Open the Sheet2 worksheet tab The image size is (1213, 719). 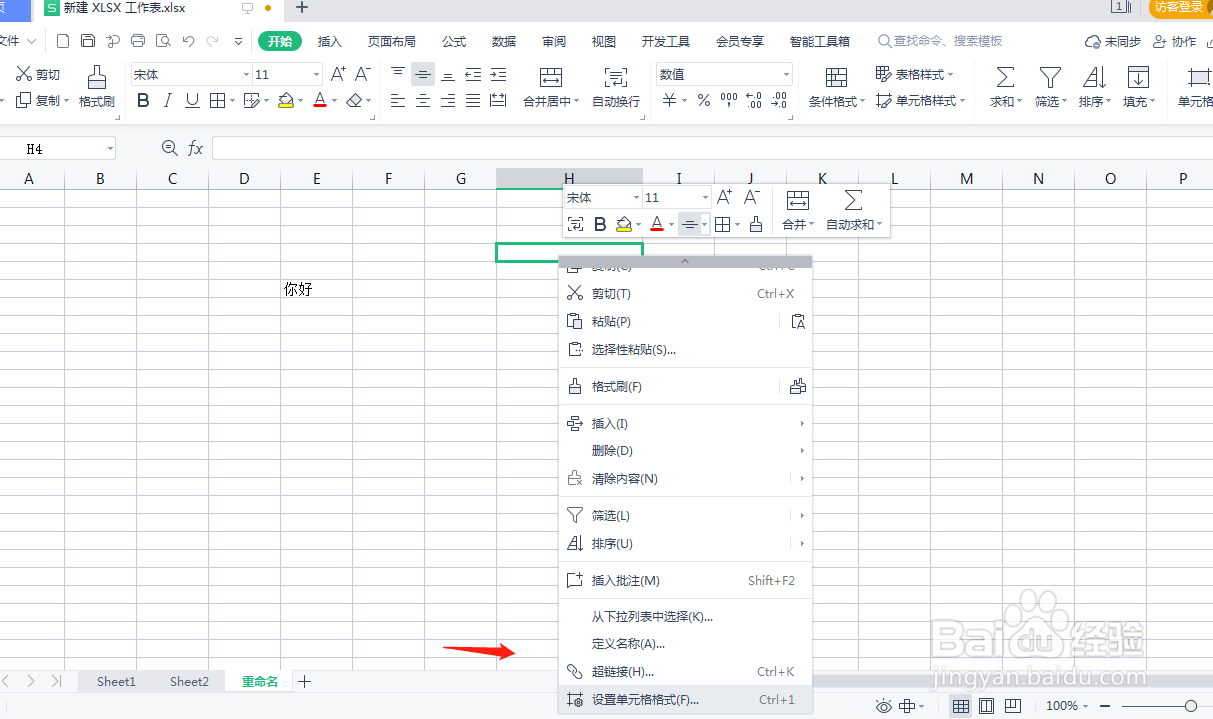[x=188, y=681]
